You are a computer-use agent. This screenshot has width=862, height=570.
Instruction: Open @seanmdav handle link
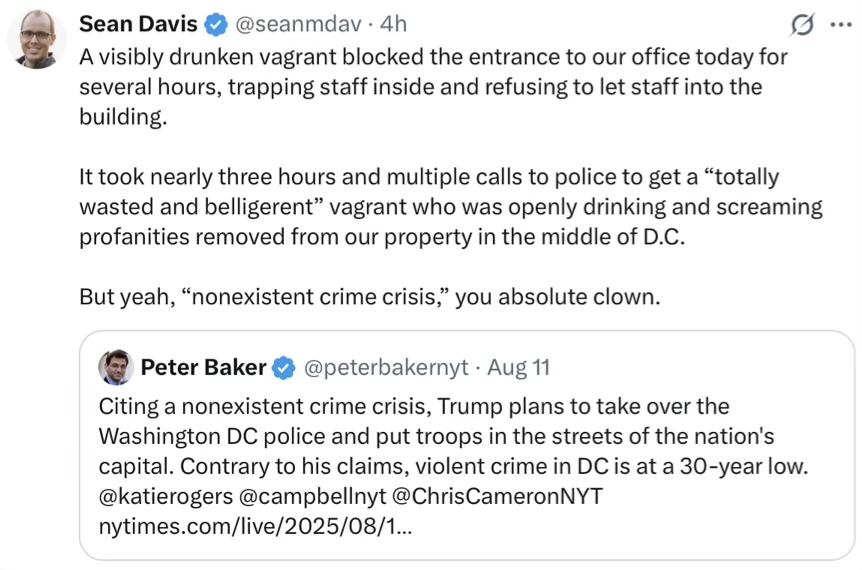coord(299,24)
